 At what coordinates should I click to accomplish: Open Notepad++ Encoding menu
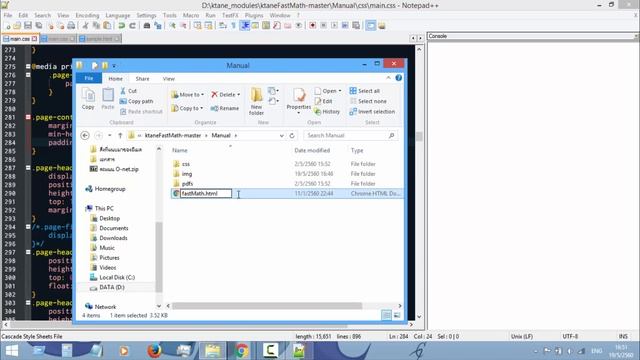[87, 16]
